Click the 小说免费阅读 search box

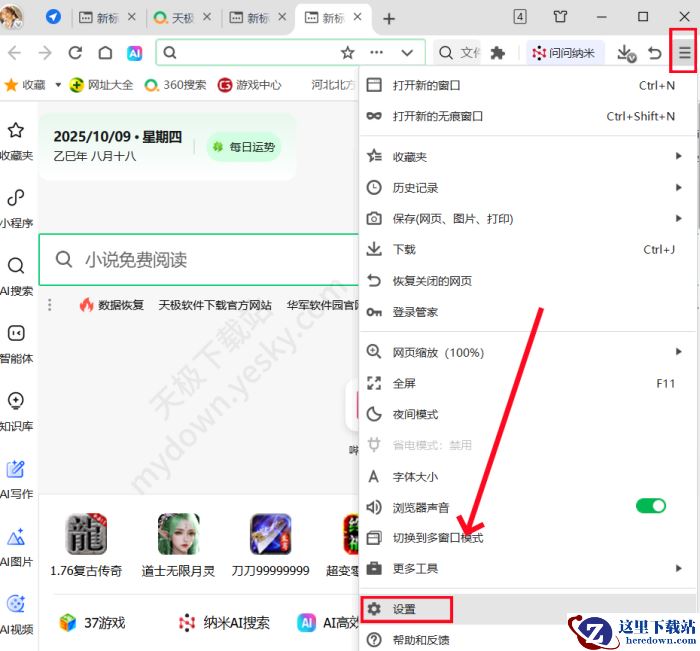199,259
